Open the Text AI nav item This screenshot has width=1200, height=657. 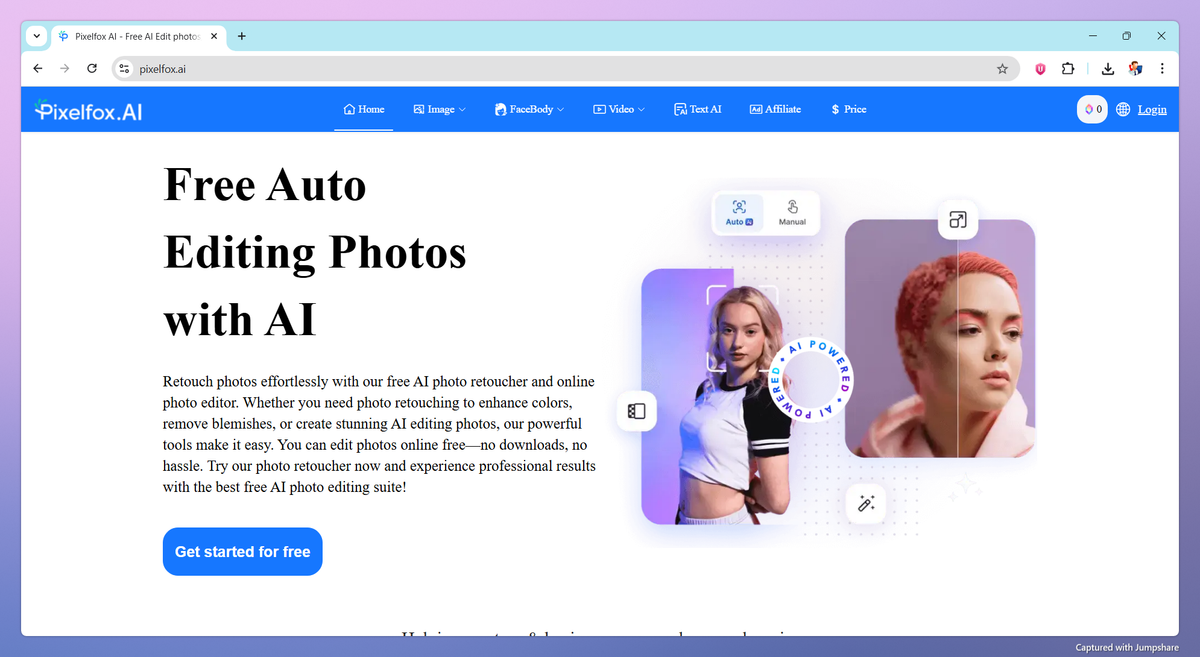click(697, 109)
